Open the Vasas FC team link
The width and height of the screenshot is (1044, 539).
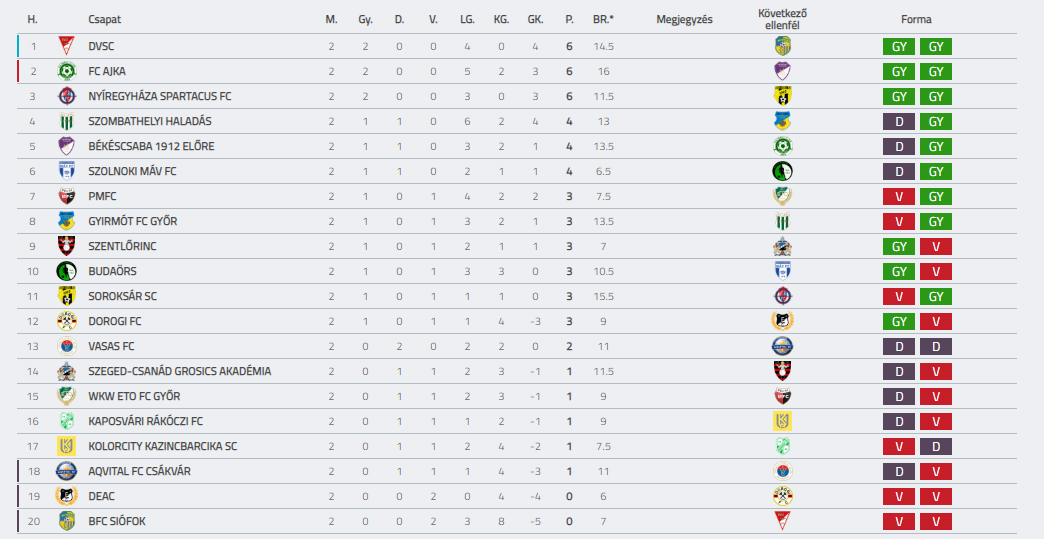[111, 346]
